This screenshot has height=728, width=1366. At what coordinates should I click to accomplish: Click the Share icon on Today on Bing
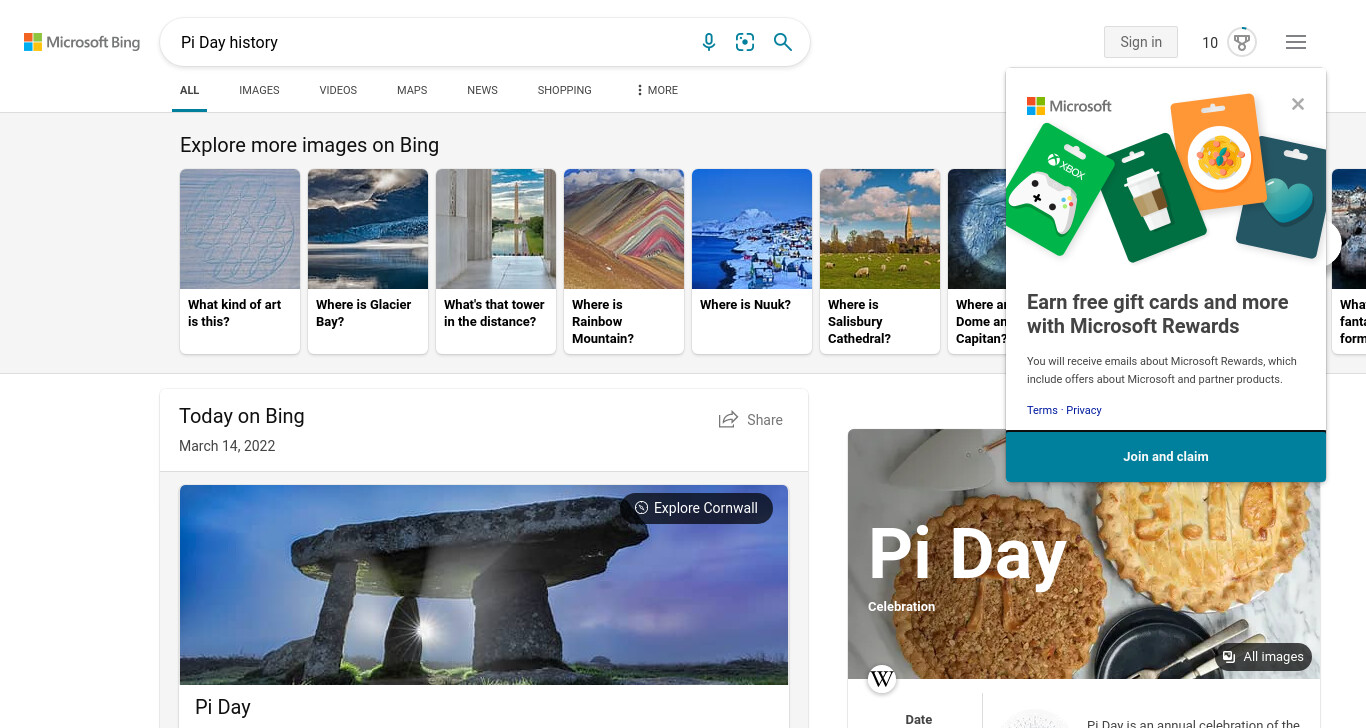728,420
